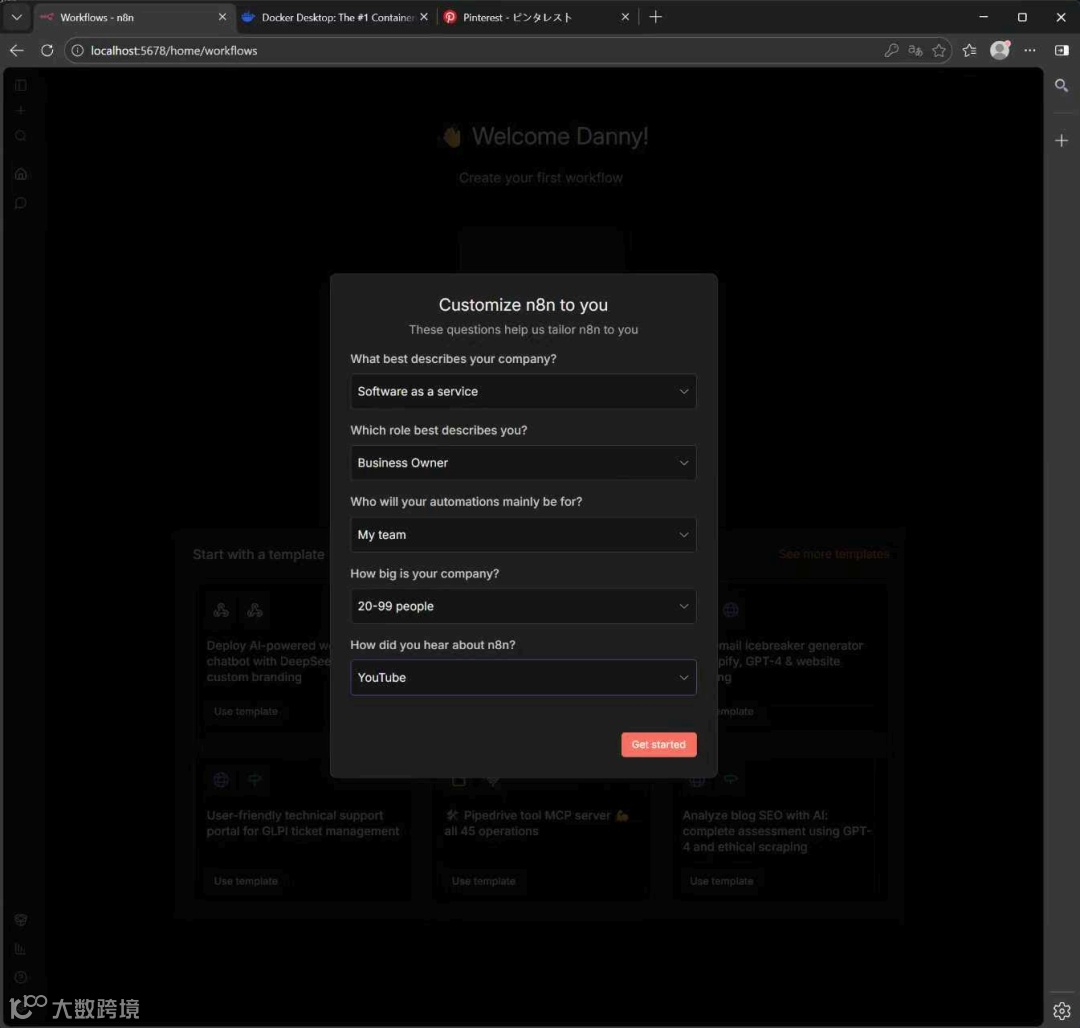Viewport: 1080px width, 1028px height.
Task: Switch to the Pinterest tab
Action: pyautogui.click(x=536, y=17)
